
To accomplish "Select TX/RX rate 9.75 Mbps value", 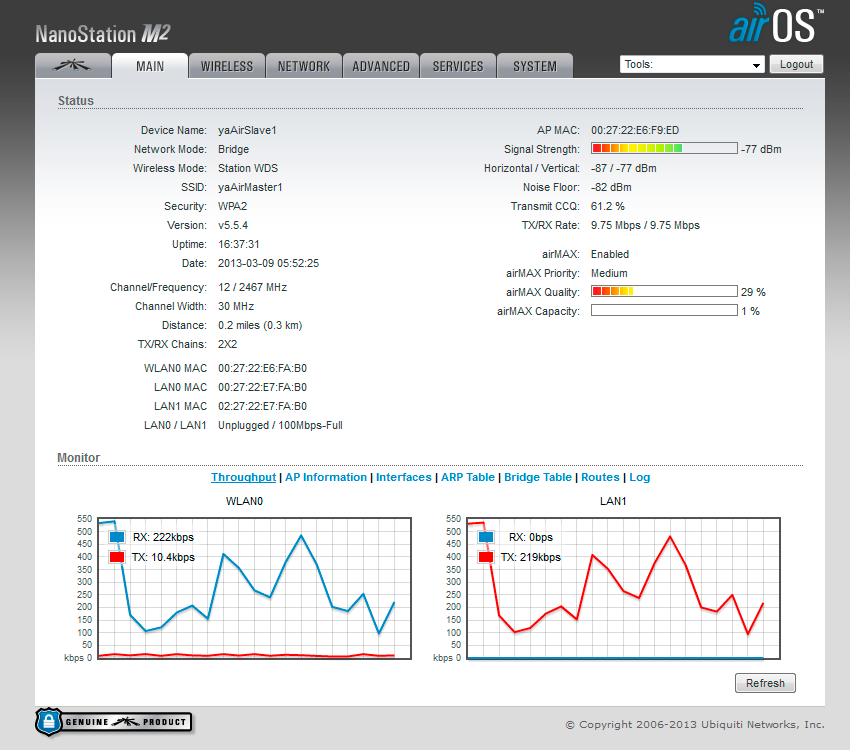I will (645, 225).
